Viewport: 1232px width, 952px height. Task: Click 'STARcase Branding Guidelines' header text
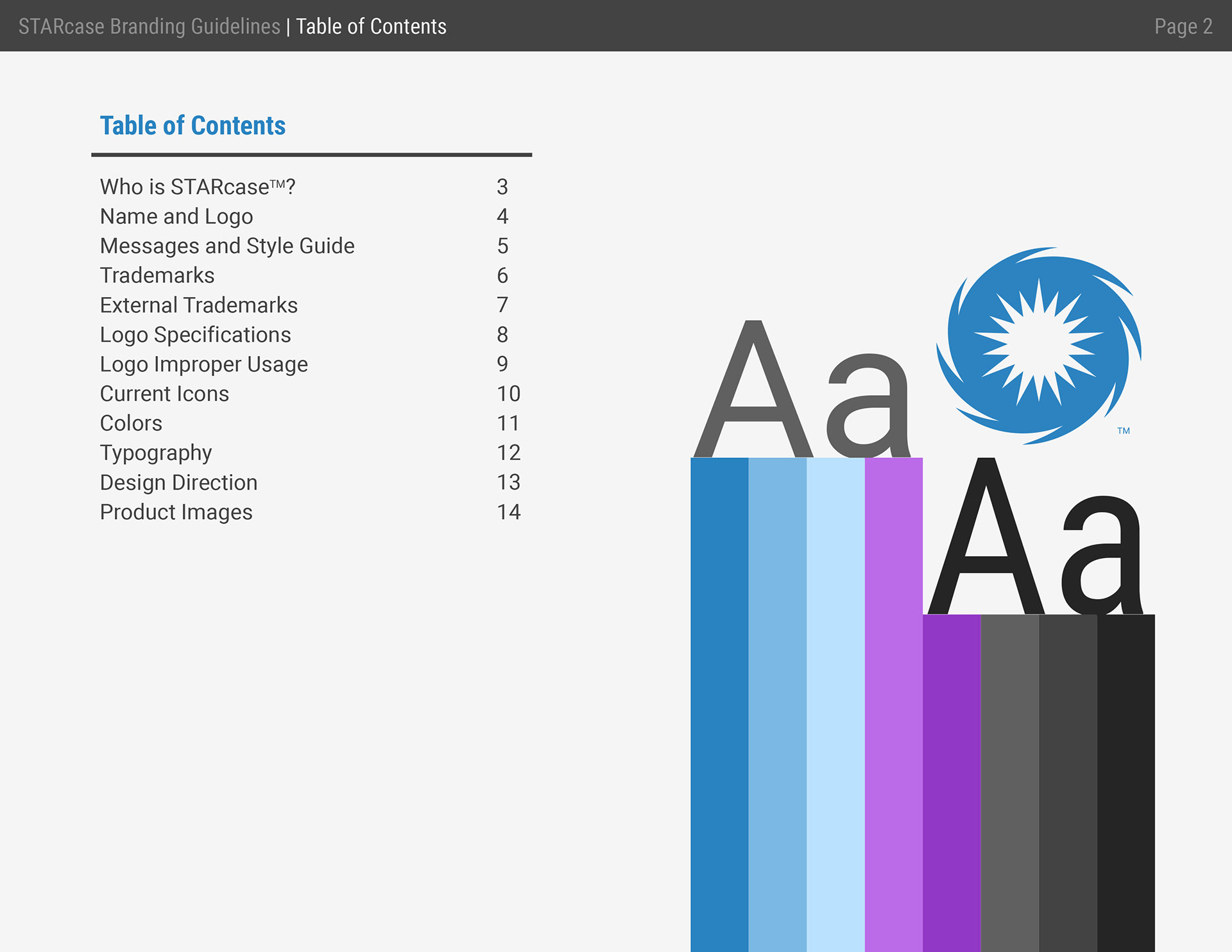(149, 26)
